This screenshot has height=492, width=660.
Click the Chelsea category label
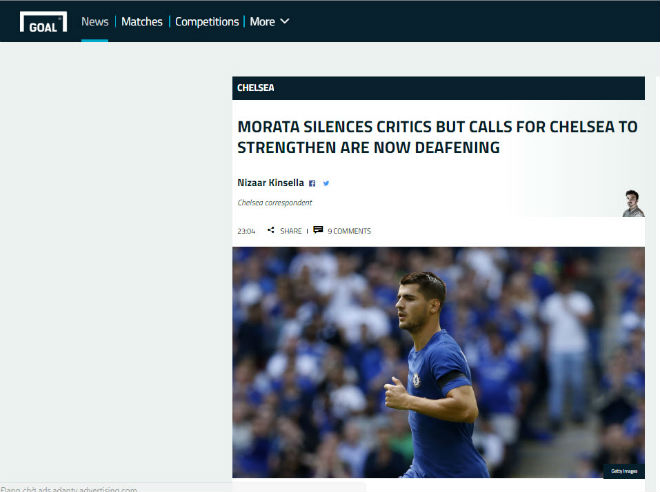pos(256,88)
